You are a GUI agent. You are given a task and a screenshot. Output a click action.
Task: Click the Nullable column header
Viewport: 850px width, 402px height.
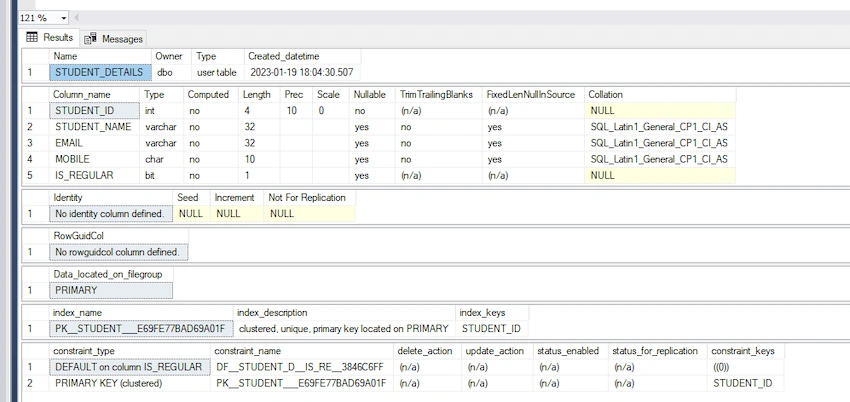[372, 94]
